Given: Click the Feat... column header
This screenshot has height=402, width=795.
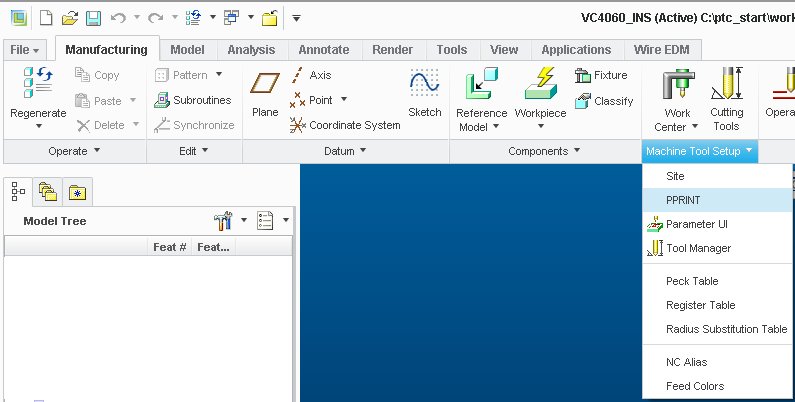Looking at the screenshot, I should (213, 247).
